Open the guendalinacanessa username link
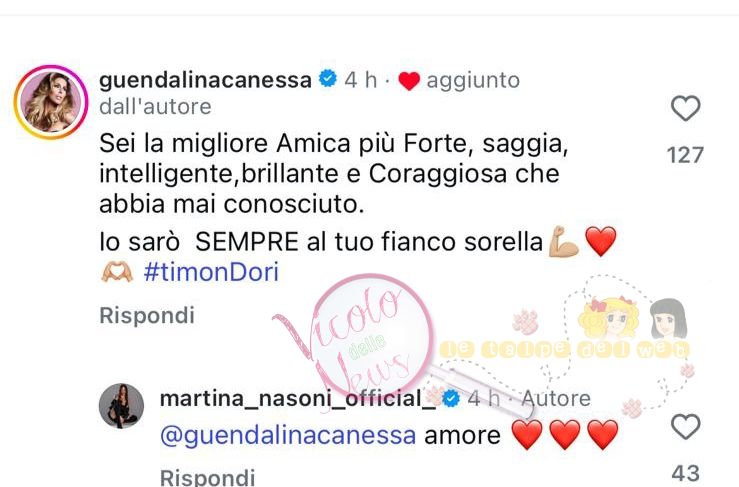This screenshot has height=487, width=739. pos(205,80)
